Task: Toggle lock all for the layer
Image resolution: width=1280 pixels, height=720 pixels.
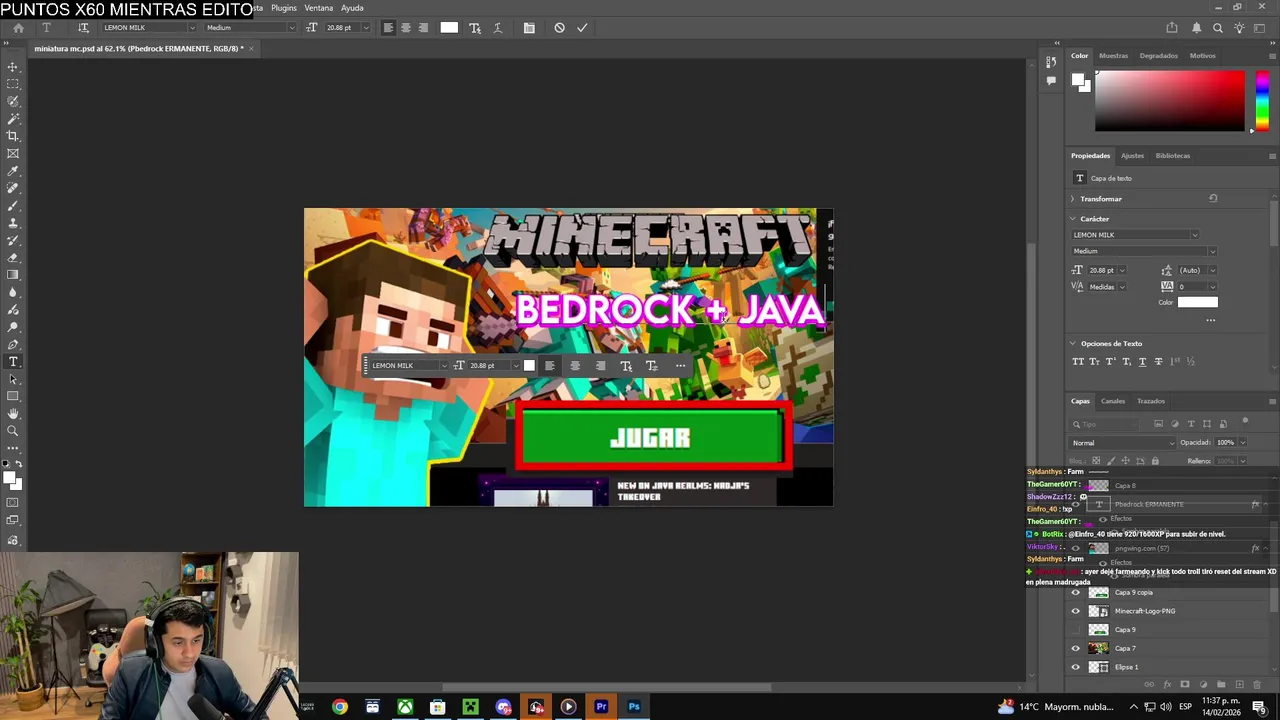Action: click(1155, 461)
